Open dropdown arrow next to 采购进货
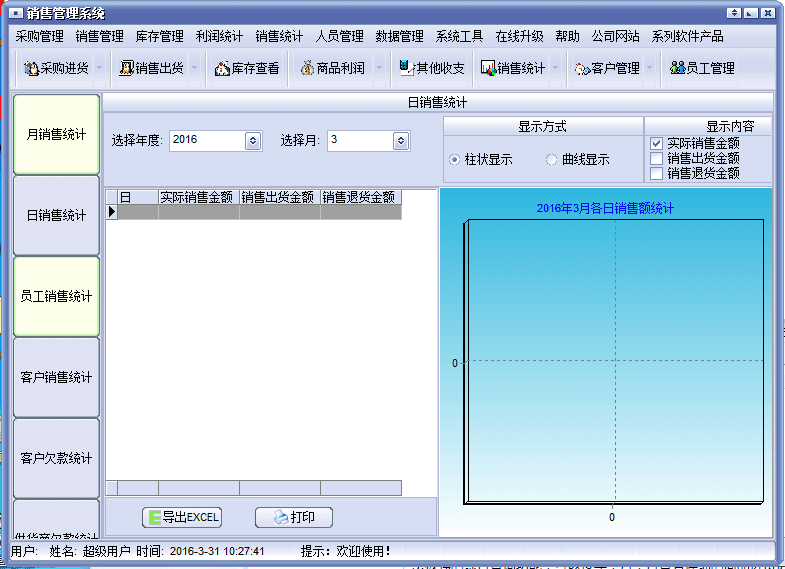This screenshot has width=785, height=569. pyautogui.click(x=98, y=68)
